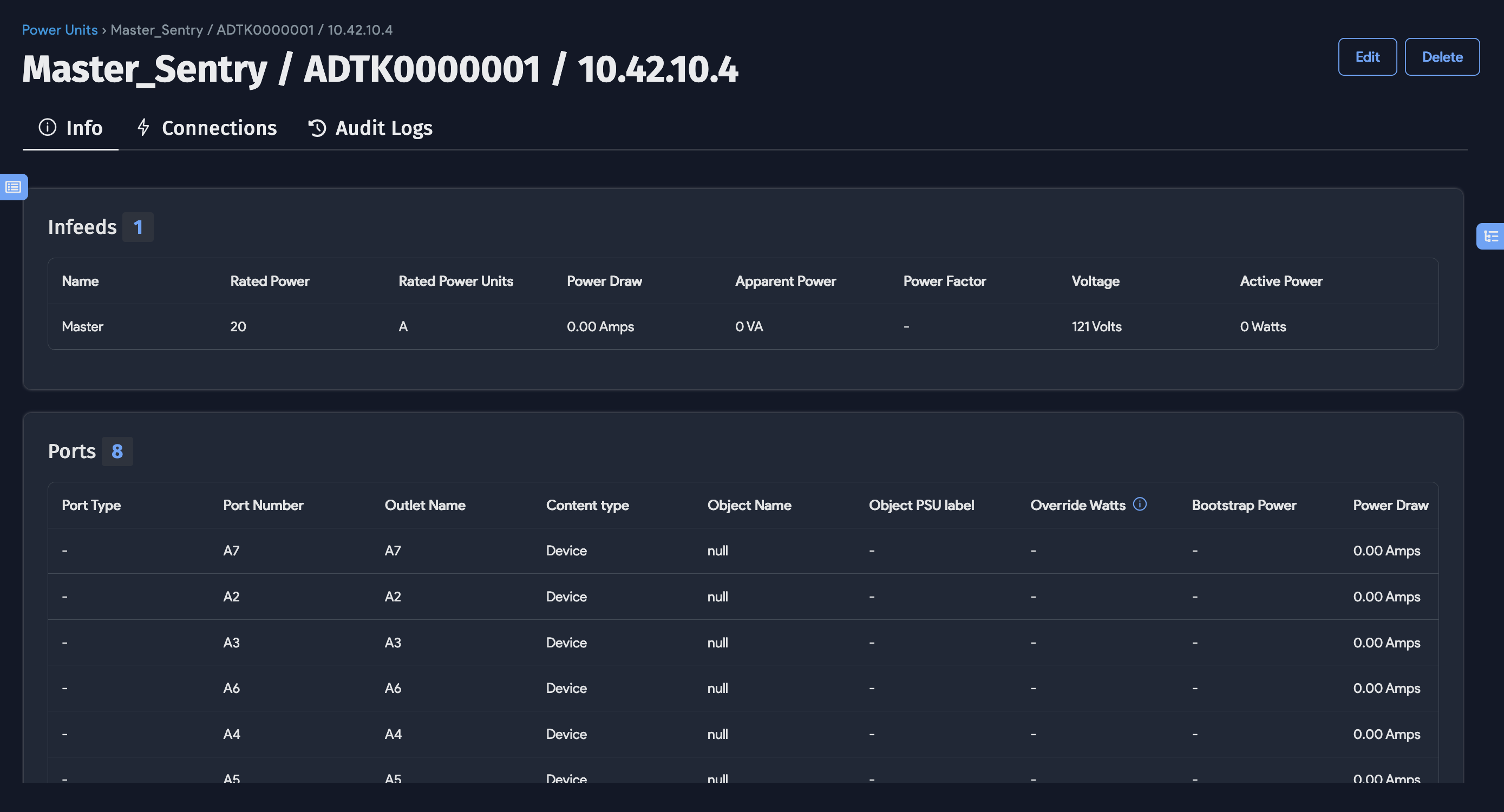Click the Voltage column header
Screen dimensions: 1504x812
click(1095, 281)
